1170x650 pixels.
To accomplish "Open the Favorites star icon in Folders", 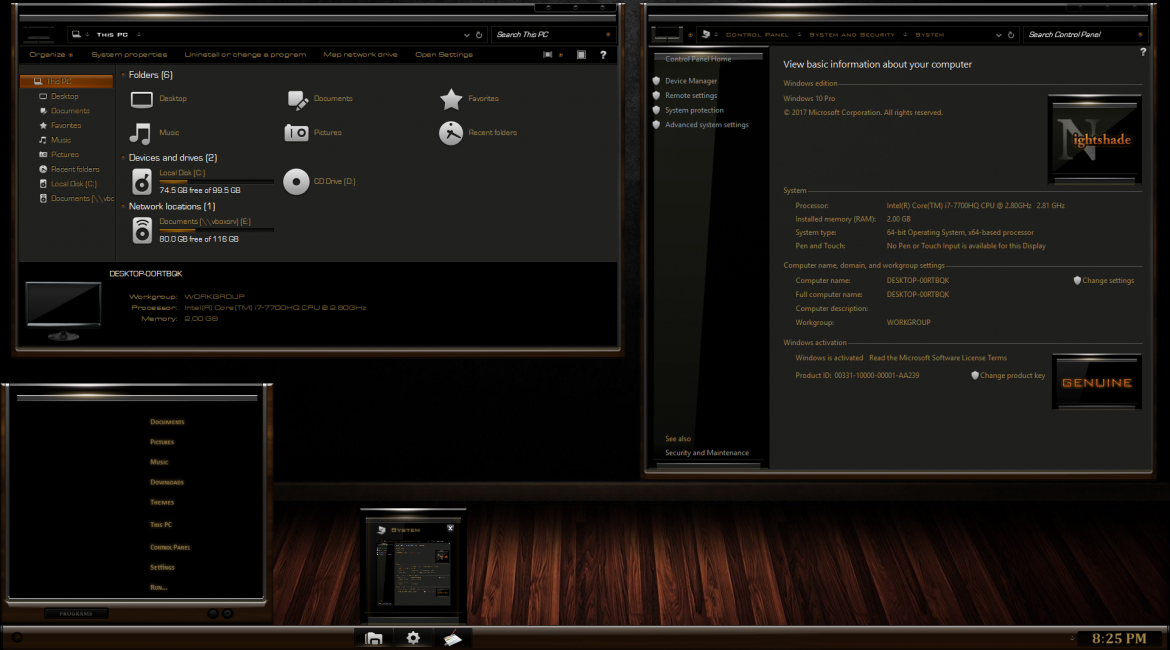I will 451,99.
